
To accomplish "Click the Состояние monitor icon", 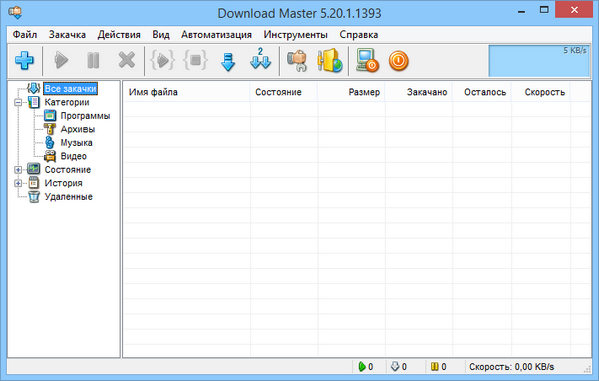I will [x=34, y=169].
